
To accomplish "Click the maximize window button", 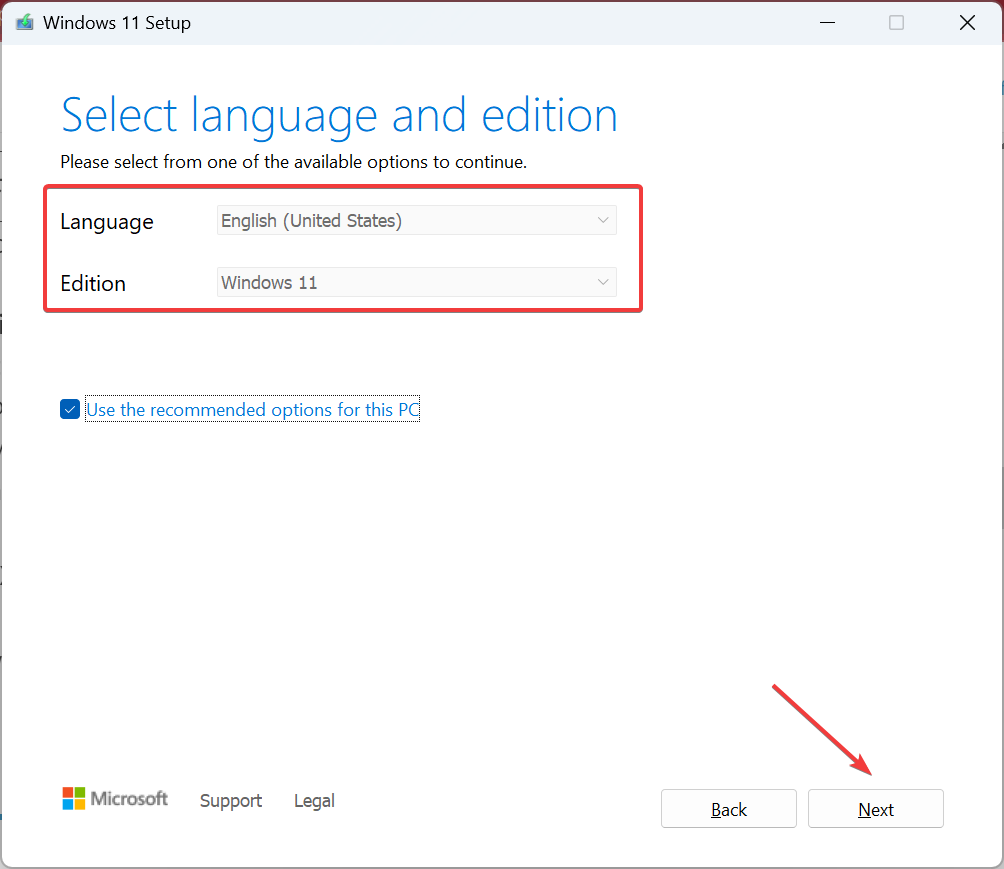I will pos(896,22).
